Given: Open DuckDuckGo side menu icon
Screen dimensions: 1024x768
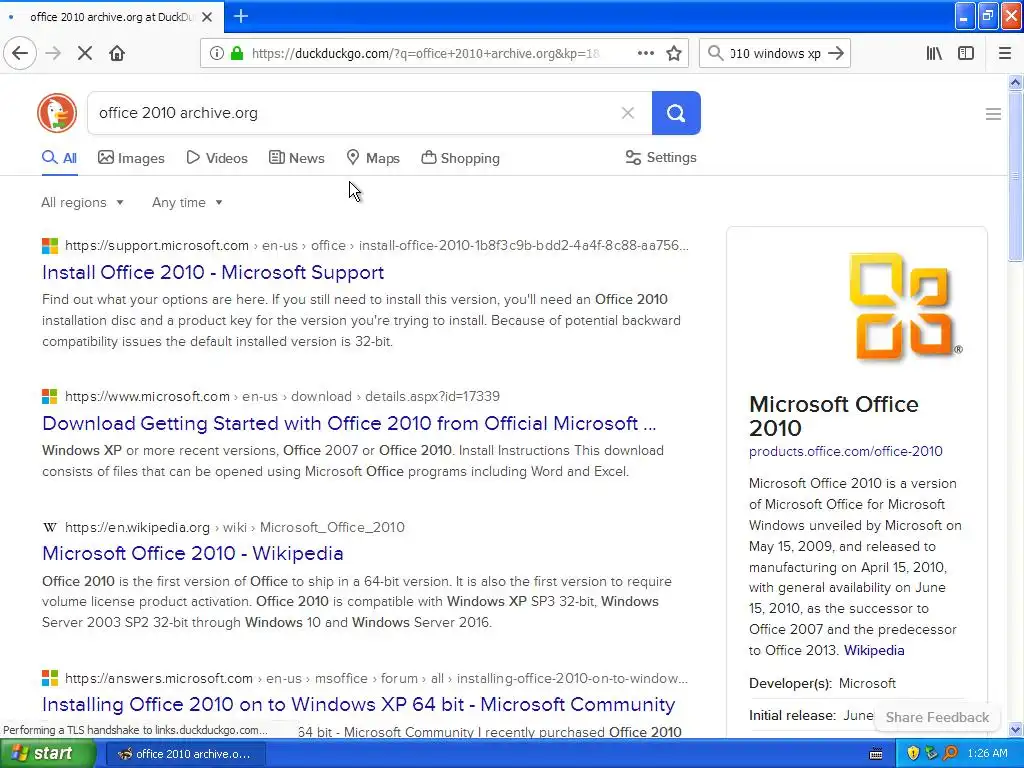Looking at the screenshot, I should coord(993,114).
